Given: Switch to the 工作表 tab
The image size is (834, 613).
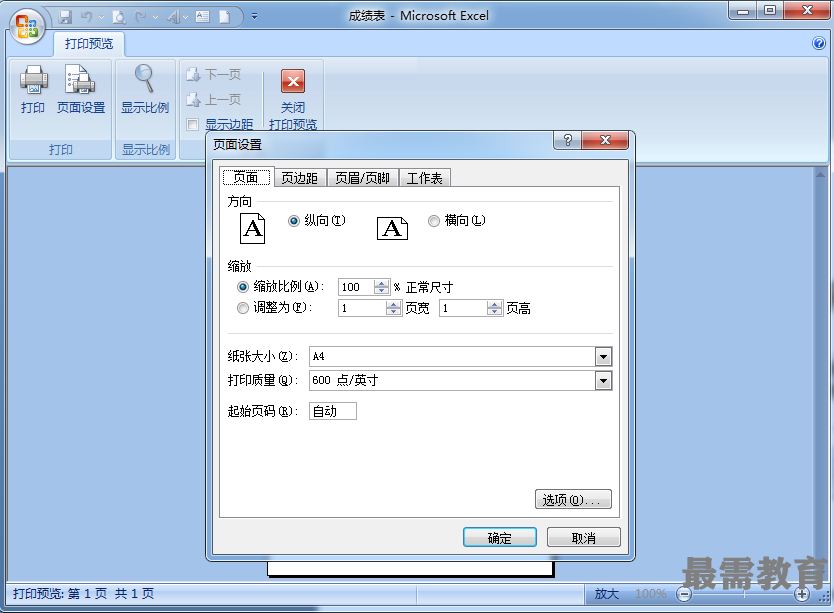Looking at the screenshot, I should pyautogui.click(x=424, y=178).
